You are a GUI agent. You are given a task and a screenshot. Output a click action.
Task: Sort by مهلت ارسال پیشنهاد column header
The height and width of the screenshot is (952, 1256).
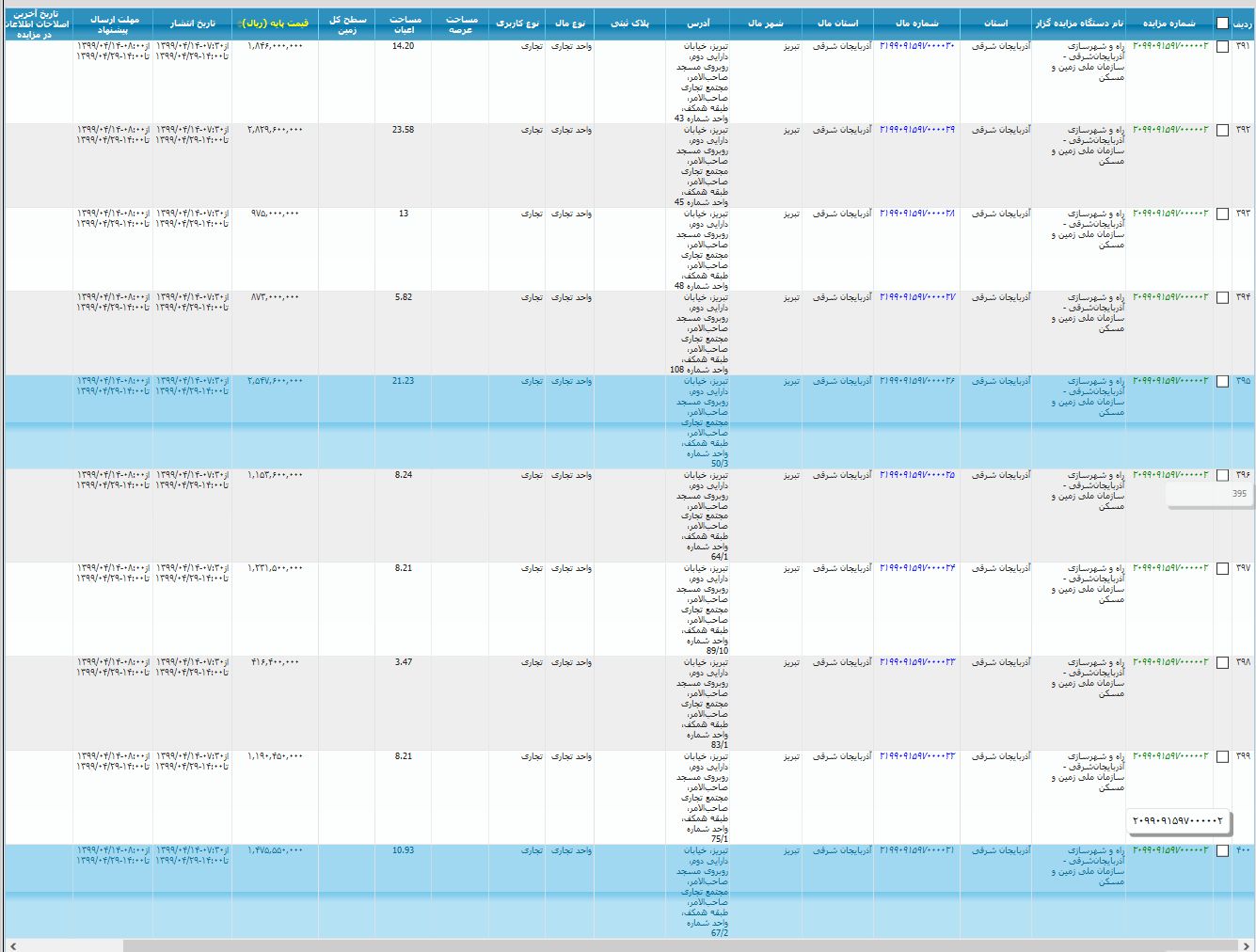[113, 24]
